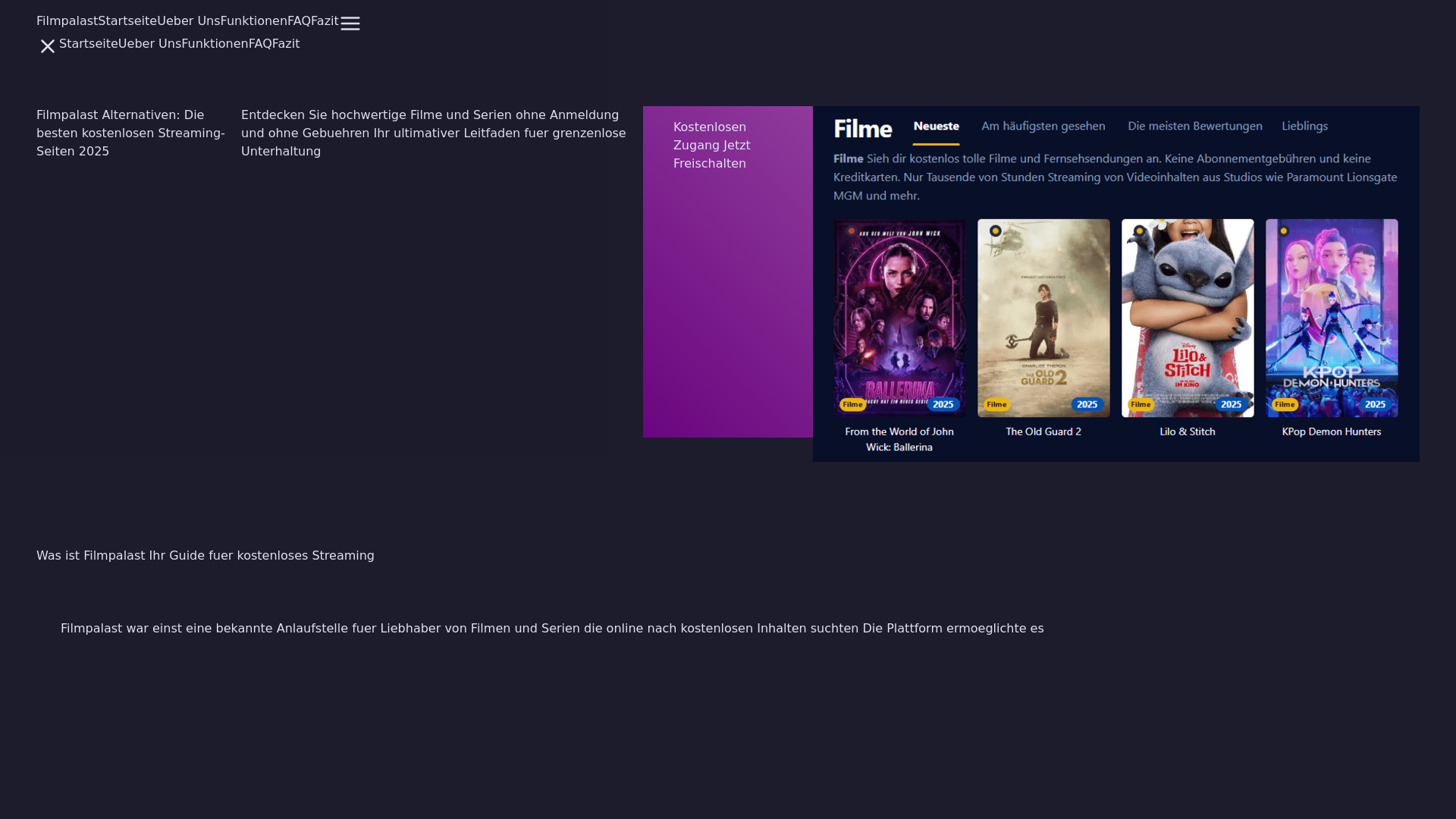Open the Ballerina movie poster
Image resolution: width=1456 pixels, height=819 pixels.
point(899,318)
